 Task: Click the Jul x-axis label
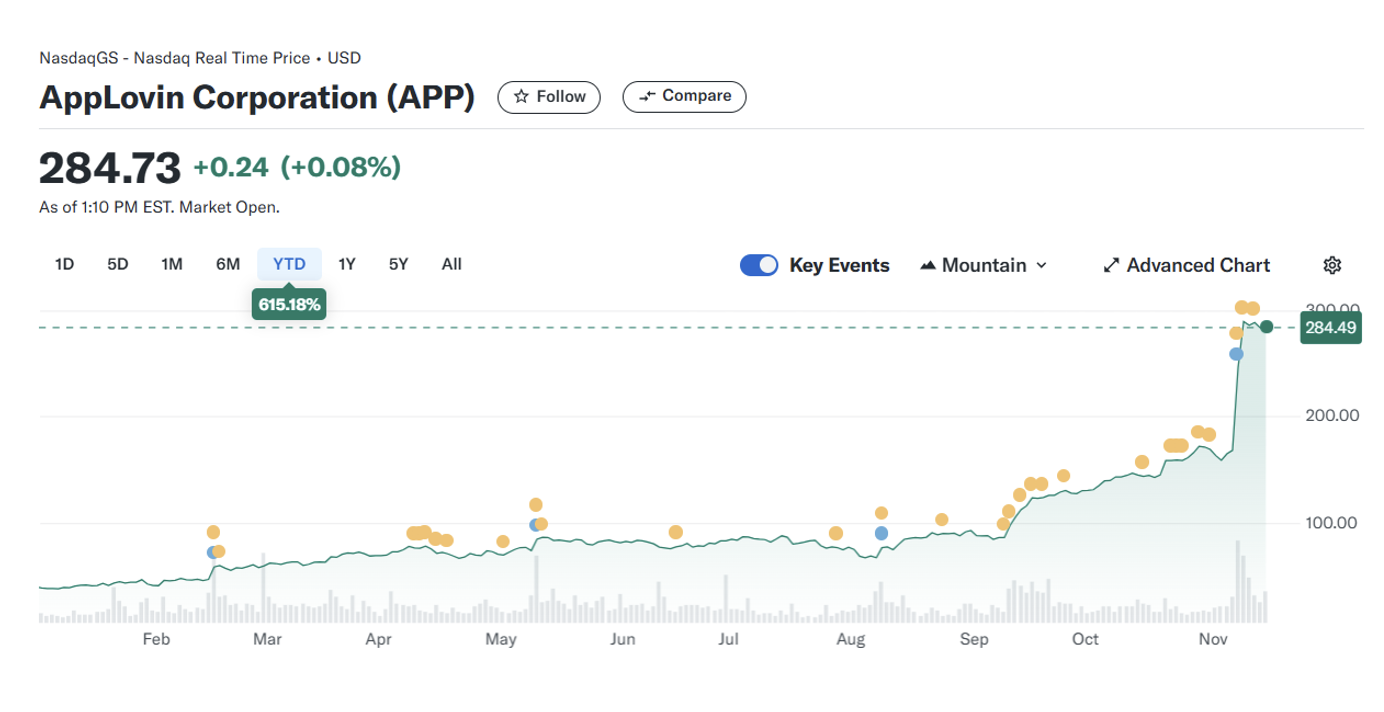728,639
